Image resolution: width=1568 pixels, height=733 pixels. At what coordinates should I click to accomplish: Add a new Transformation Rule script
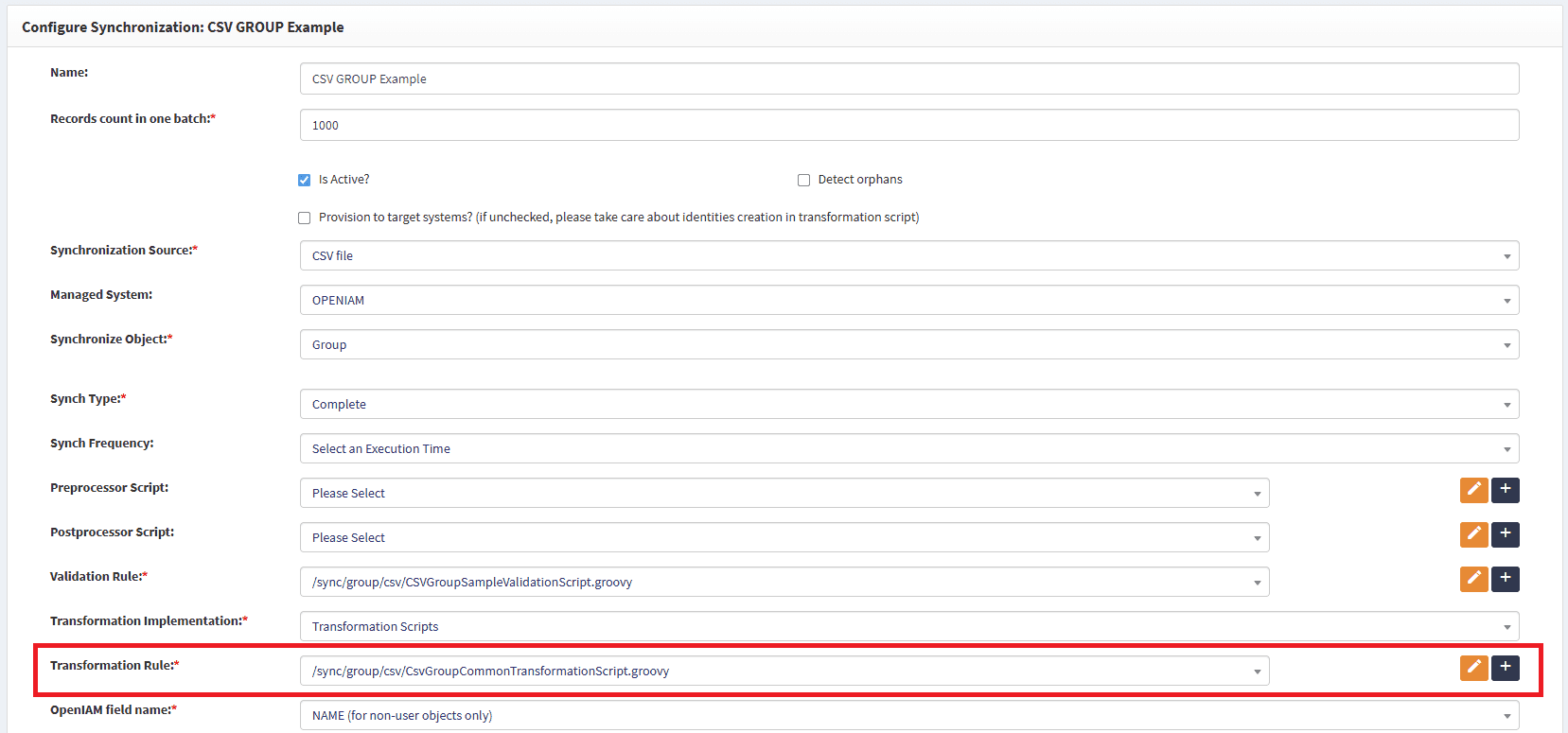tap(1505, 668)
